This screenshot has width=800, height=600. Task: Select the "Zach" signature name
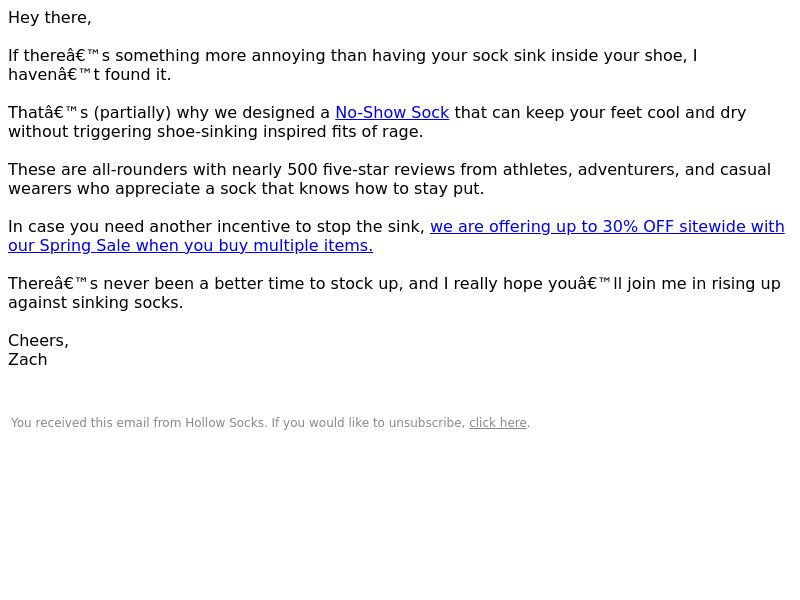(x=28, y=360)
